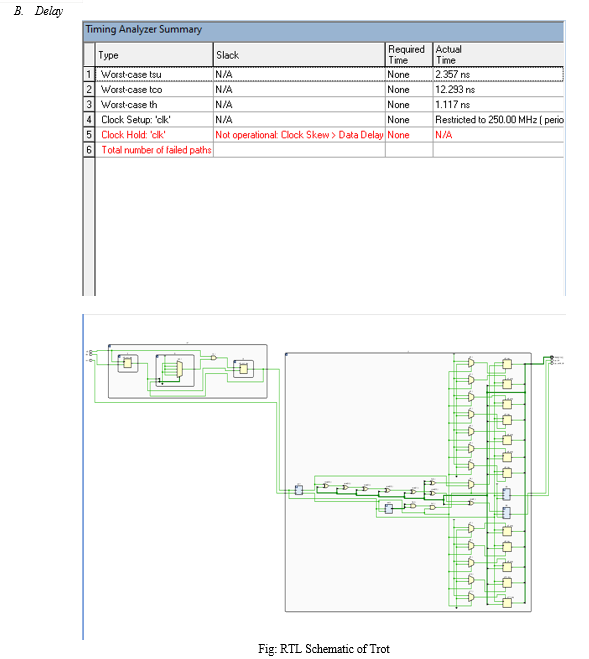
Task: Select 'Total number of failed paths' row
Action: 330,150
